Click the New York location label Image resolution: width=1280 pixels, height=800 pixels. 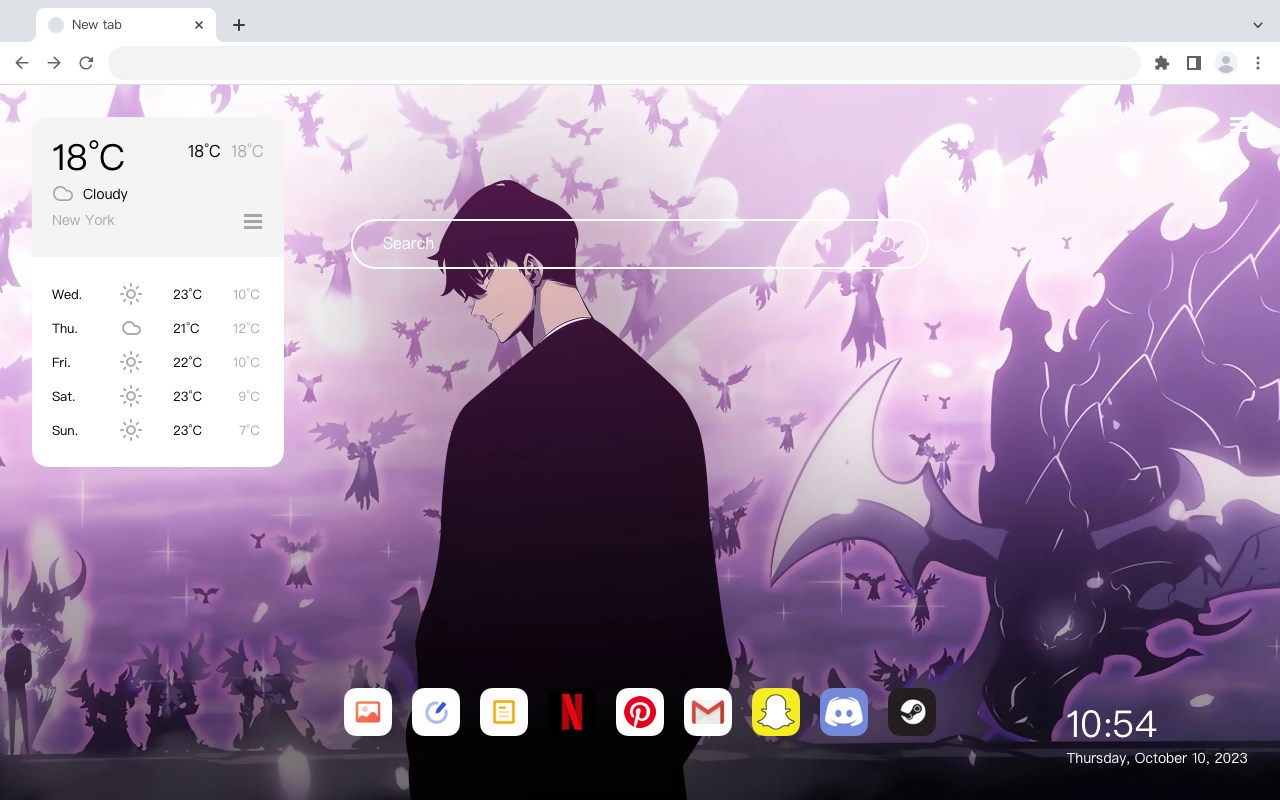[x=83, y=220]
